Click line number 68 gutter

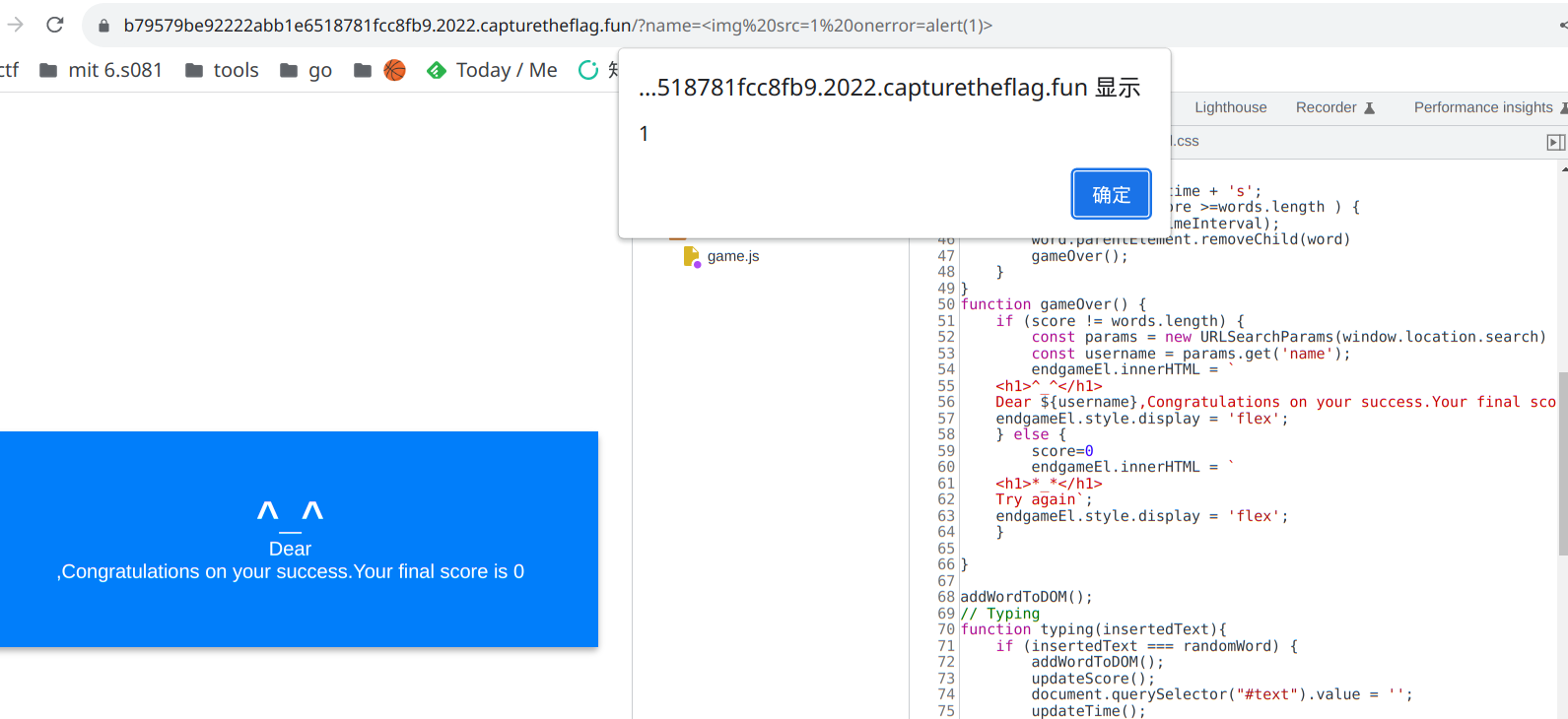tap(946, 597)
